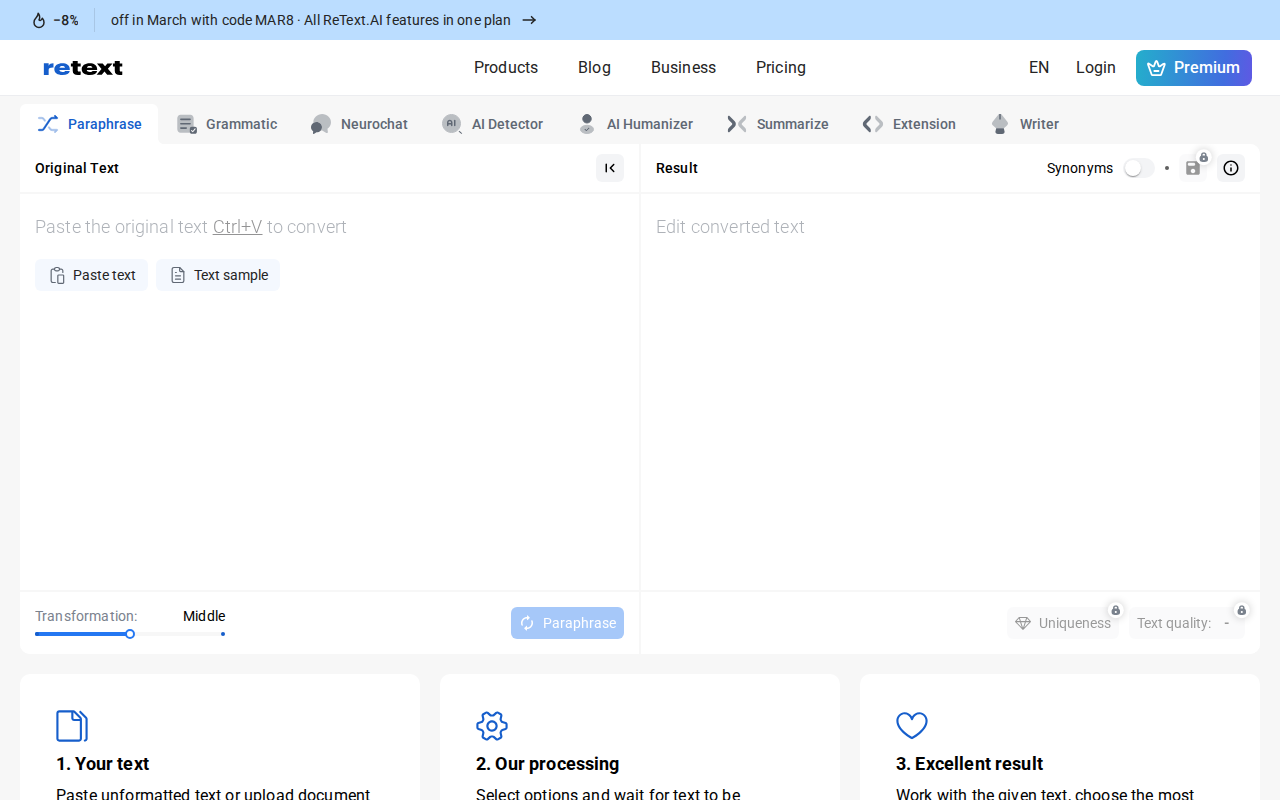This screenshot has width=1280, height=800.
Task: Click the retext logo
Action: point(83,68)
